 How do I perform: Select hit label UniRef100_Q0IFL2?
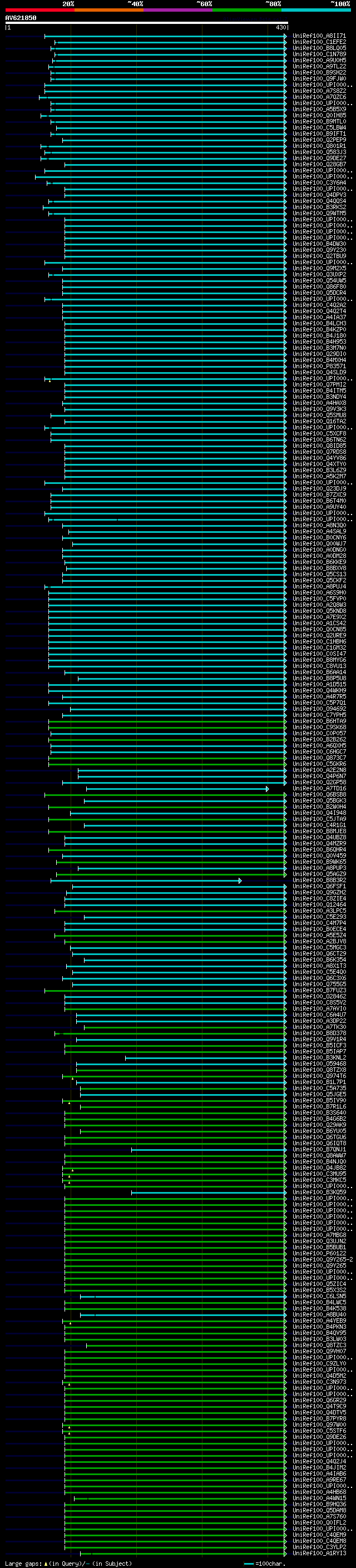click(319, 1524)
